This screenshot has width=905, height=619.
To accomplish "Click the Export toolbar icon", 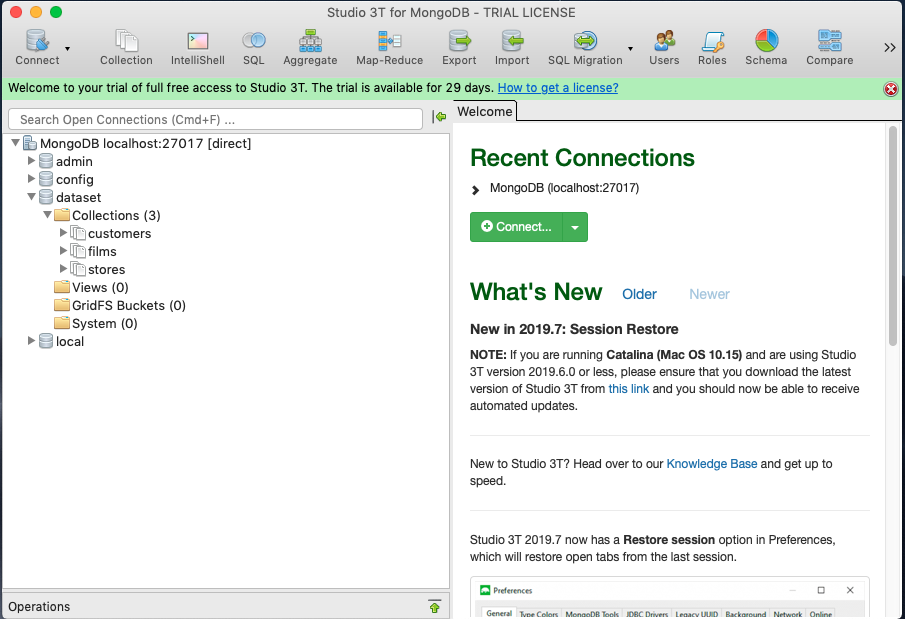I will (459, 47).
